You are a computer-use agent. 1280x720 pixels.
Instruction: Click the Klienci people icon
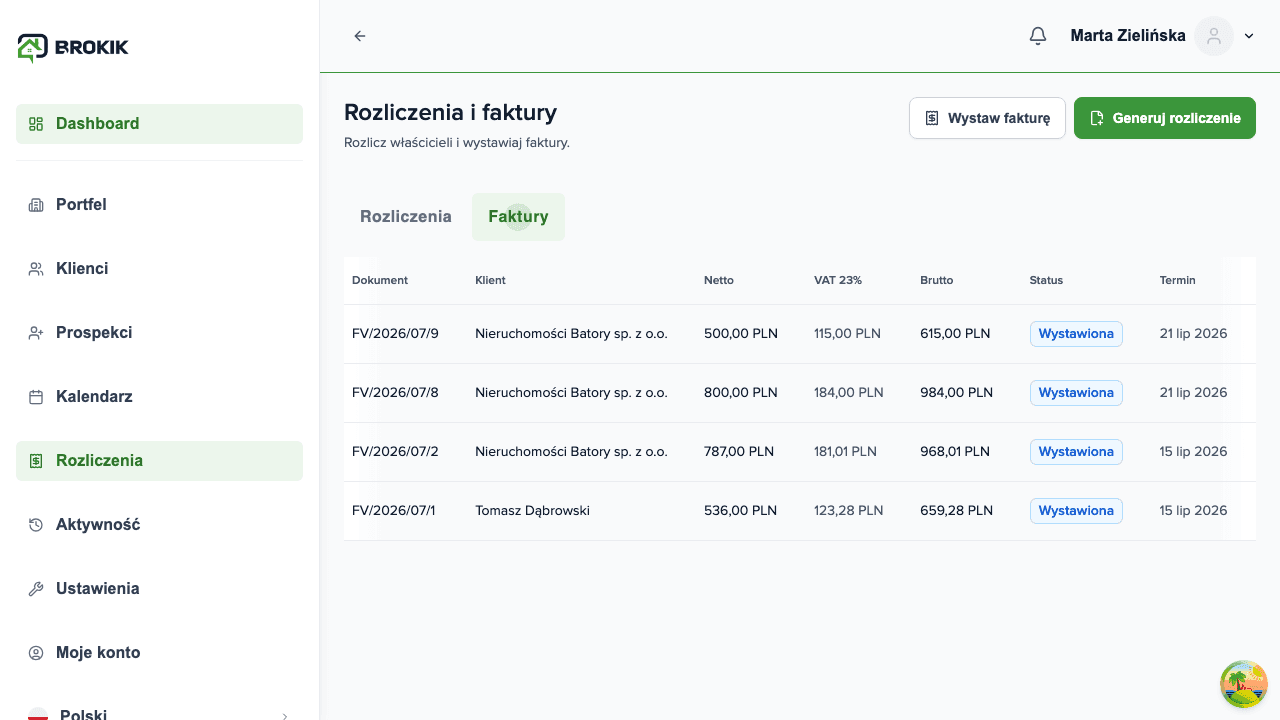[x=36, y=269]
